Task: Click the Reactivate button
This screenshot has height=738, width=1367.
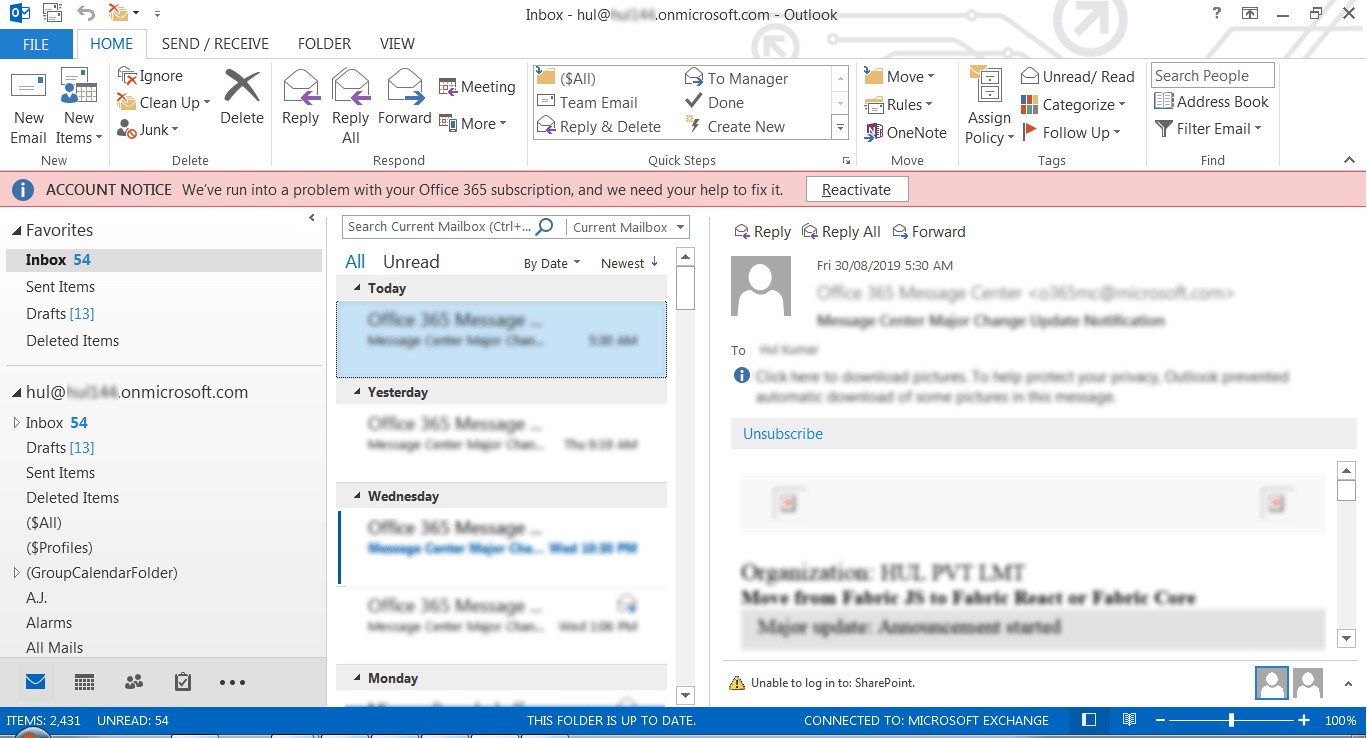Action: [856, 190]
